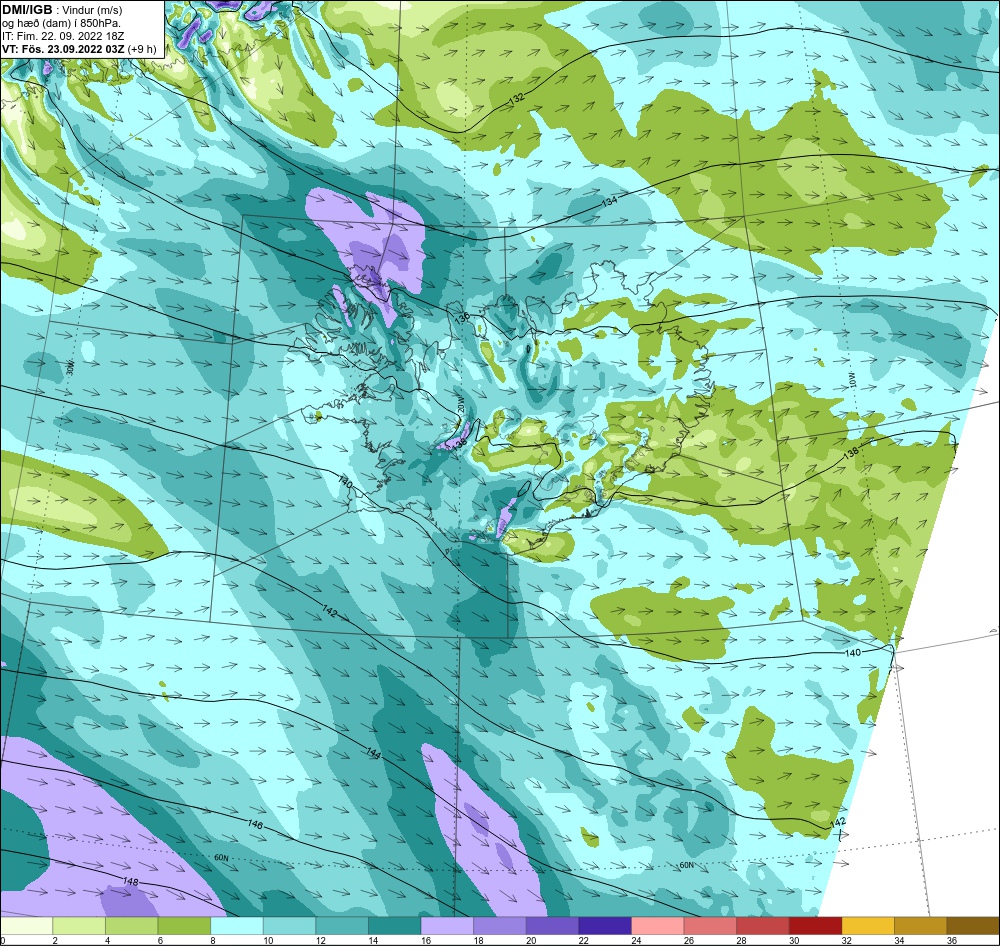Image resolution: width=1000 pixels, height=946 pixels.
Task: Click the '144' height contour label
Action: pos(374,753)
